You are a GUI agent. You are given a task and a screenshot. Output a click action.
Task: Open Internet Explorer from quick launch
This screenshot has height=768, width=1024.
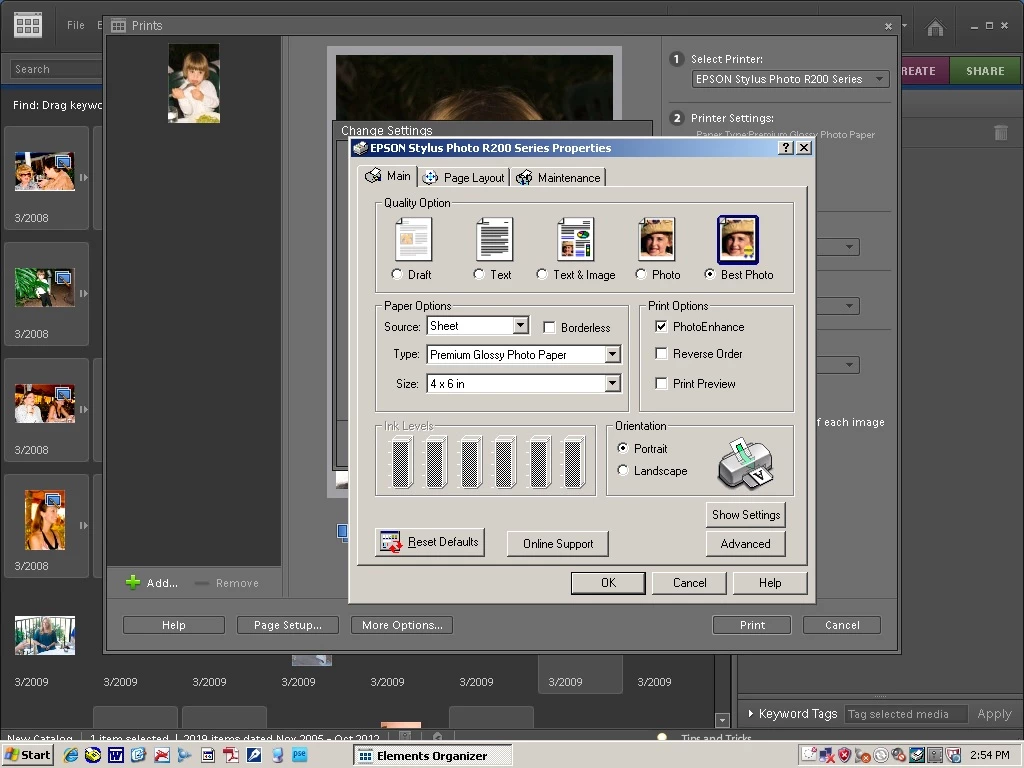pyautogui.click(x=71, y=755)
